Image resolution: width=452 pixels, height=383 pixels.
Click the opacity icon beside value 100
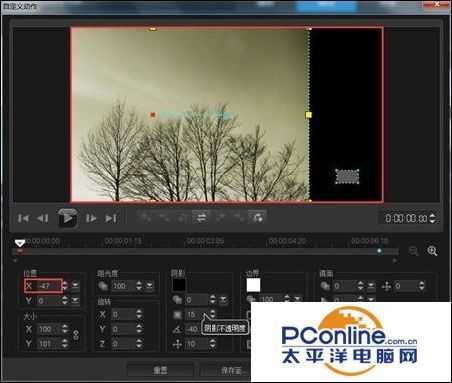(103, 286)
